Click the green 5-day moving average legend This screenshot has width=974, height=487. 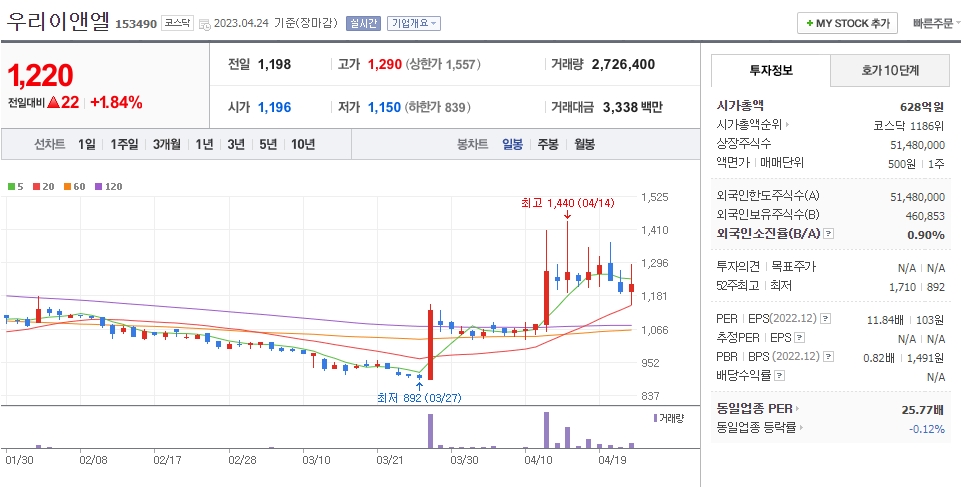[15, 186]
